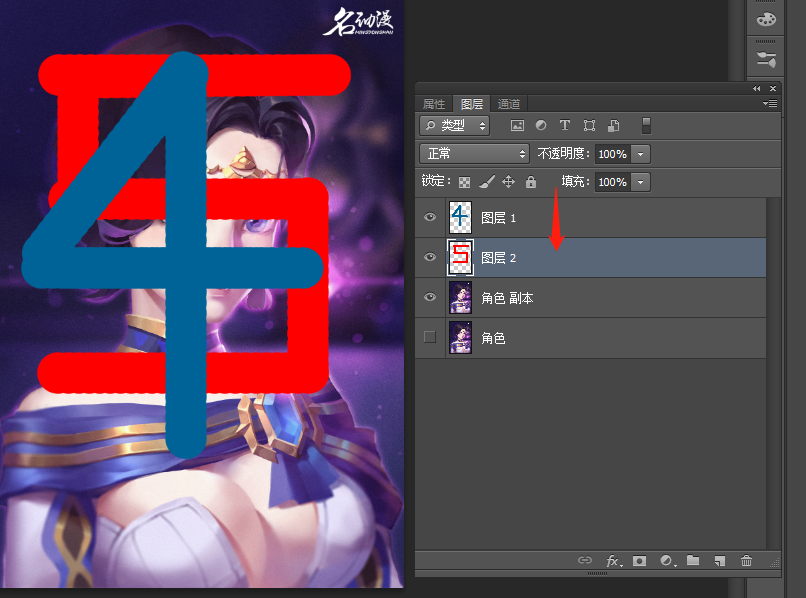The height and width of the screenshot is (598, 806).
Task: Open the 类型 layer filter dropdown
Action: coord(455,126)
